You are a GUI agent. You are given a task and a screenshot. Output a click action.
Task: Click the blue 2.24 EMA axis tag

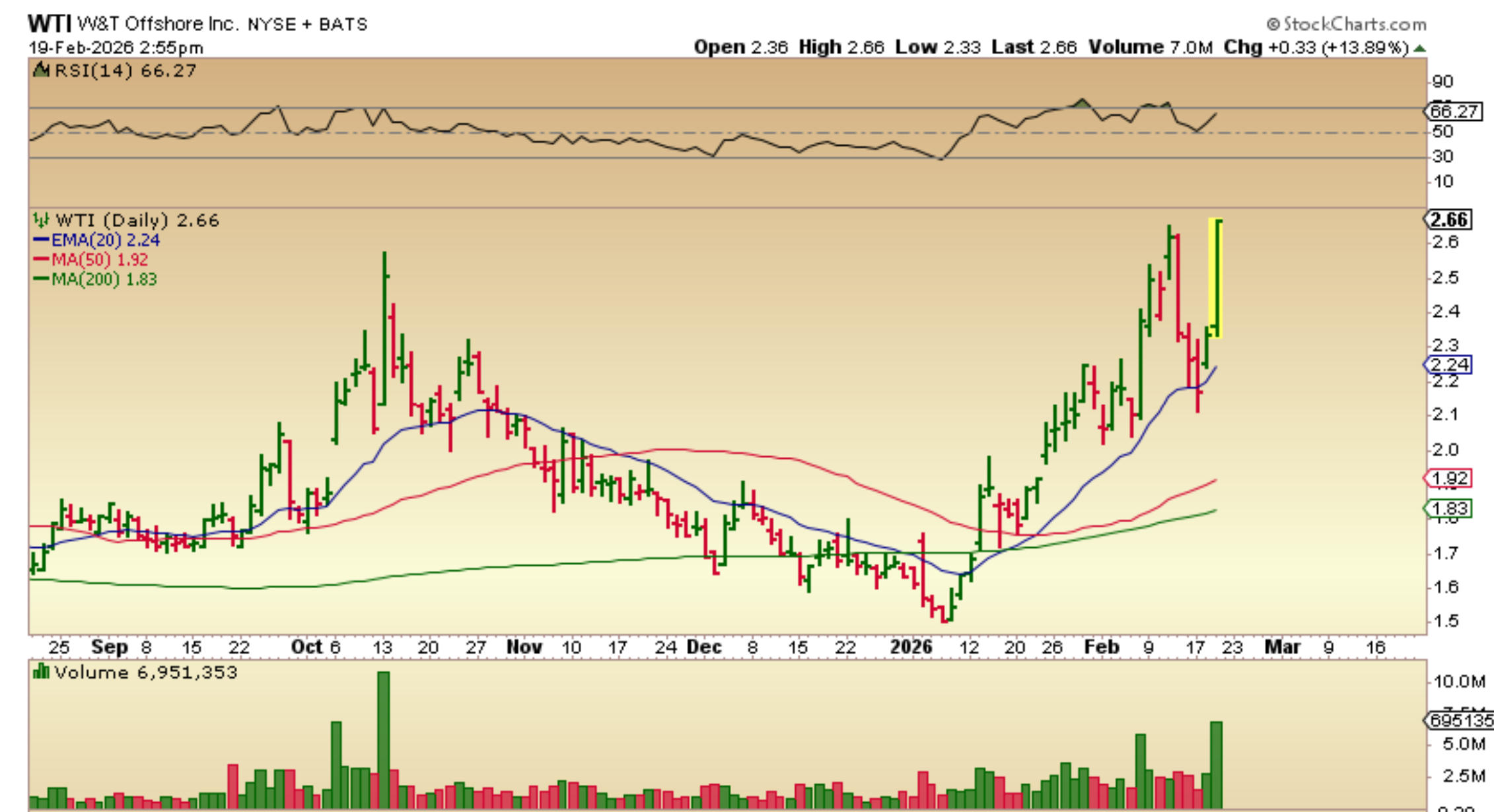[1448, 364]
